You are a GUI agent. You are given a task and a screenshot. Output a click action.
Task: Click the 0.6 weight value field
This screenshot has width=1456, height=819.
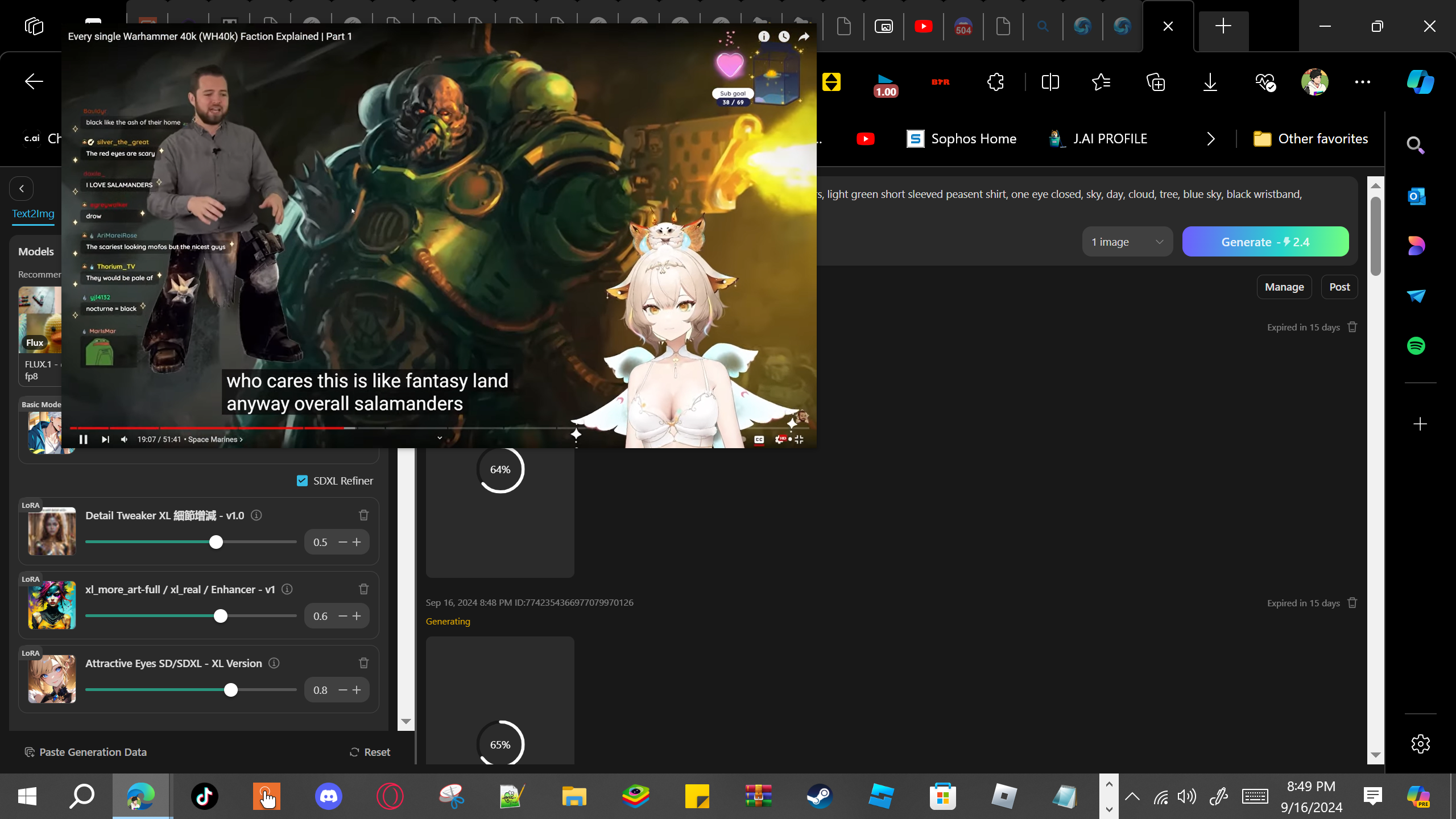[x=321, y=616]
